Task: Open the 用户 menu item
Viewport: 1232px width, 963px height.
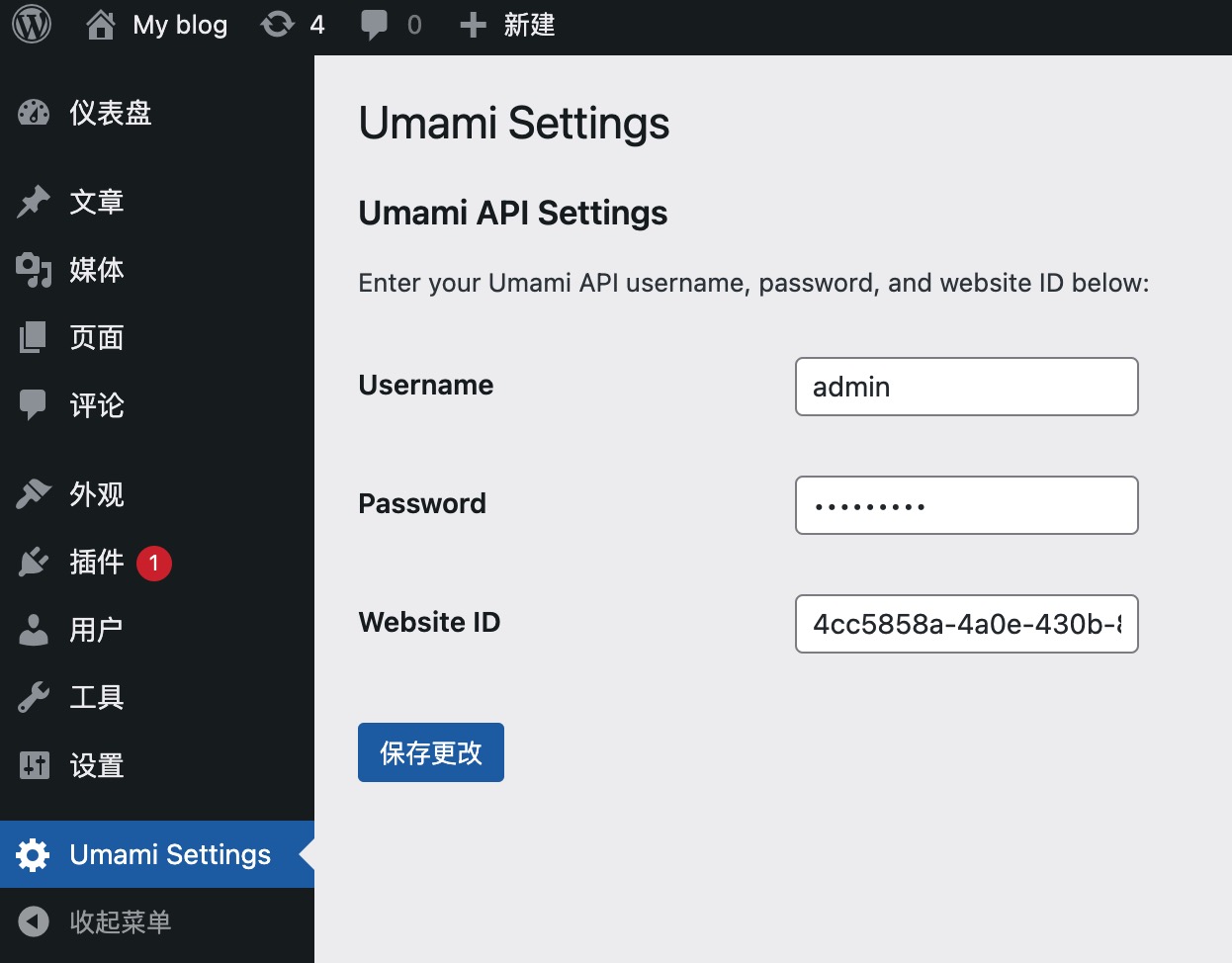Action: click(157, 630)
